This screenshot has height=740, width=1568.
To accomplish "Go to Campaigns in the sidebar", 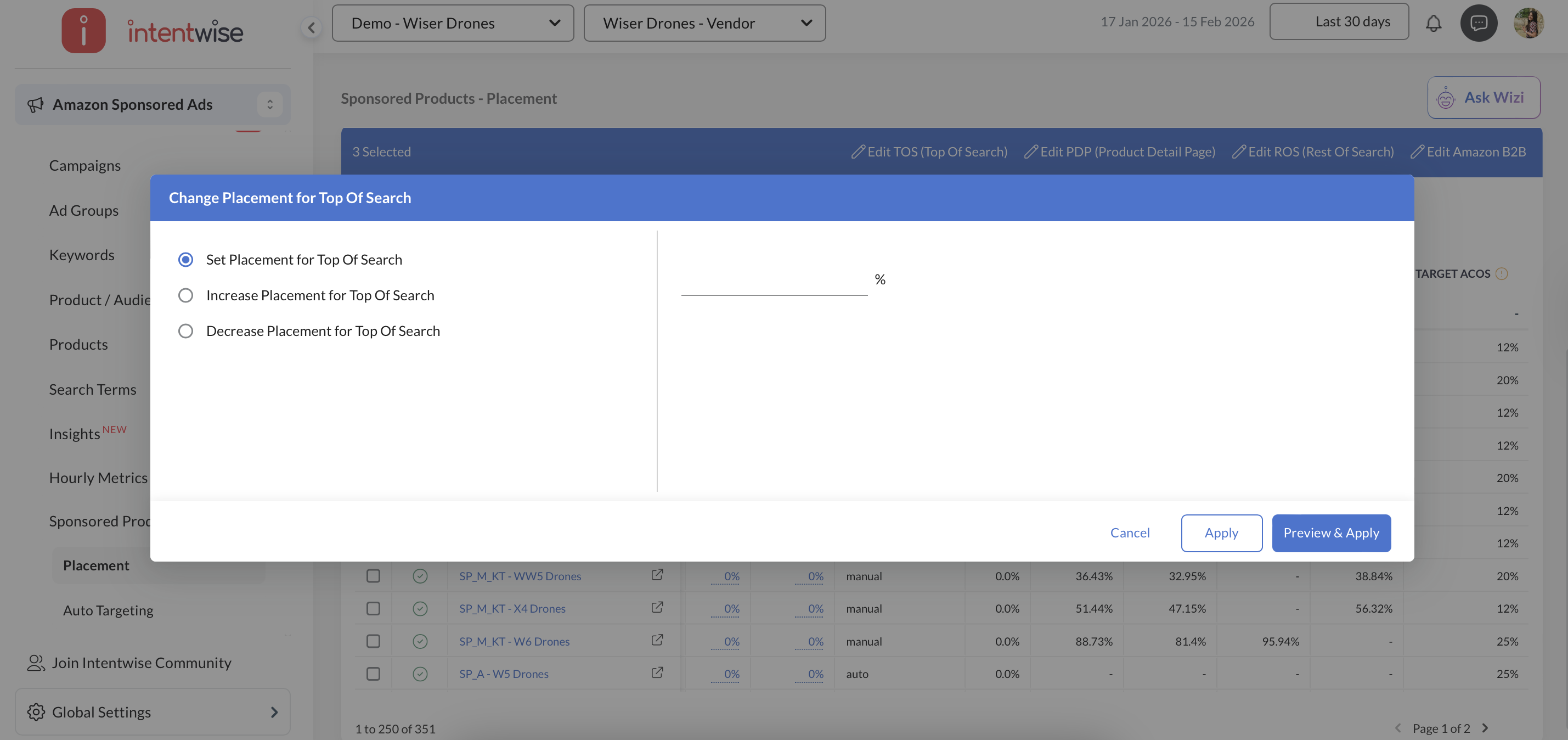I will point(84,166).
